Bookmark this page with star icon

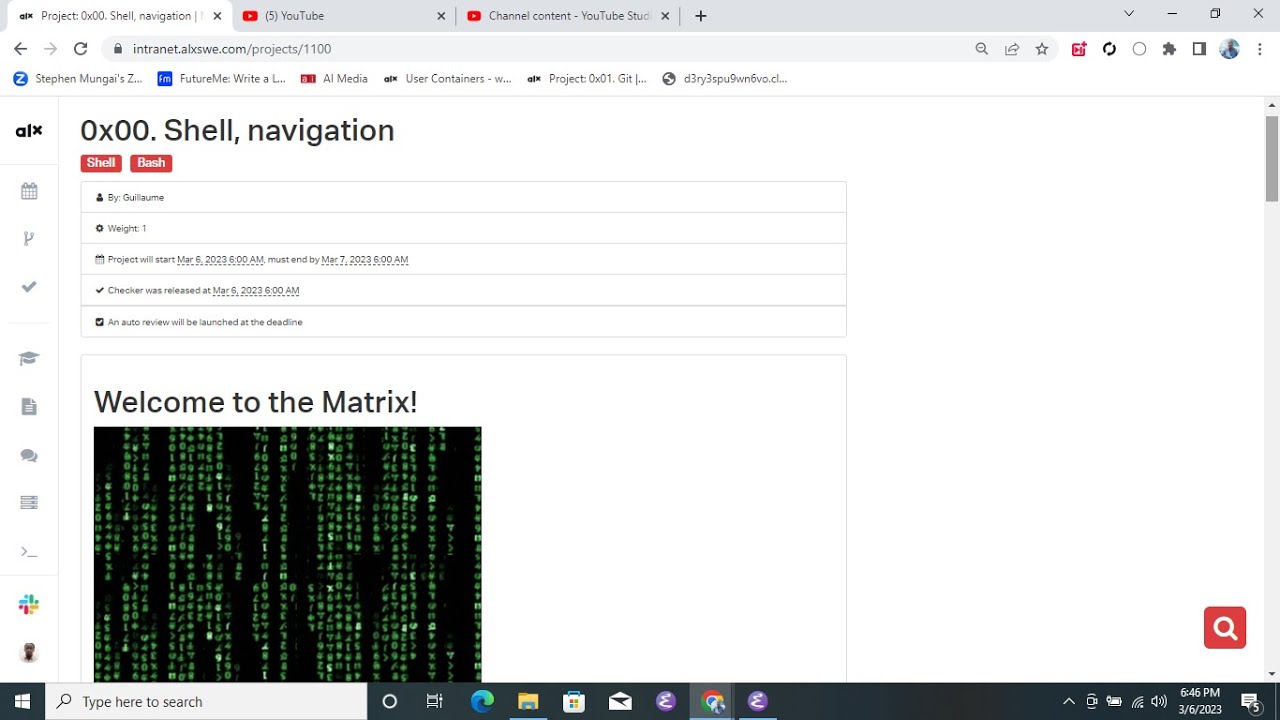pyautogui.click(x=1042, y=49)
